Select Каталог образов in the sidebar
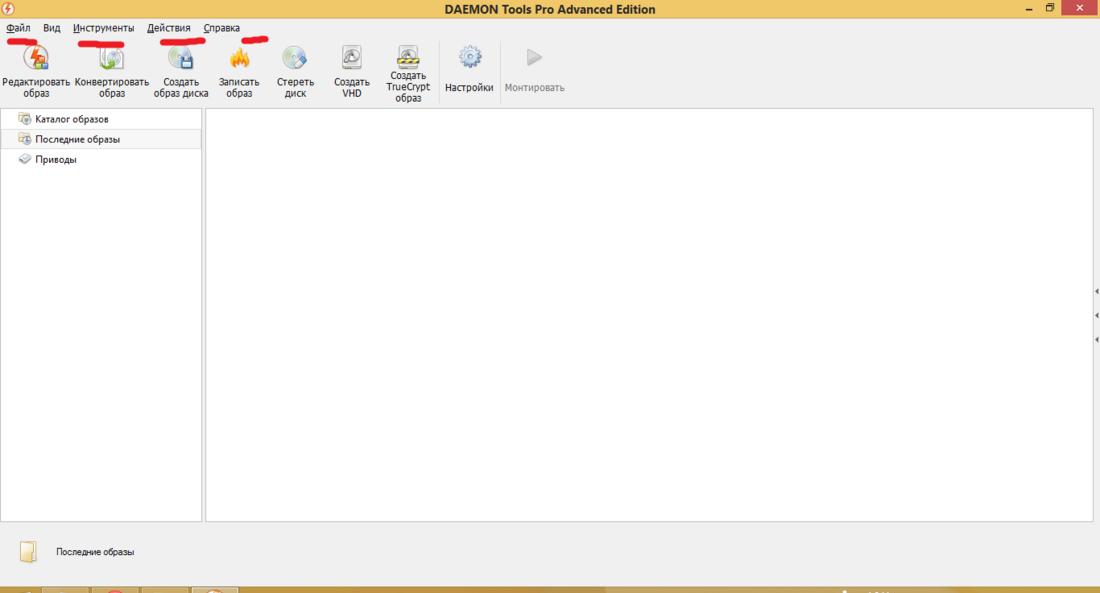Viewport: 1100px width, 593px height. coord(71,119)
